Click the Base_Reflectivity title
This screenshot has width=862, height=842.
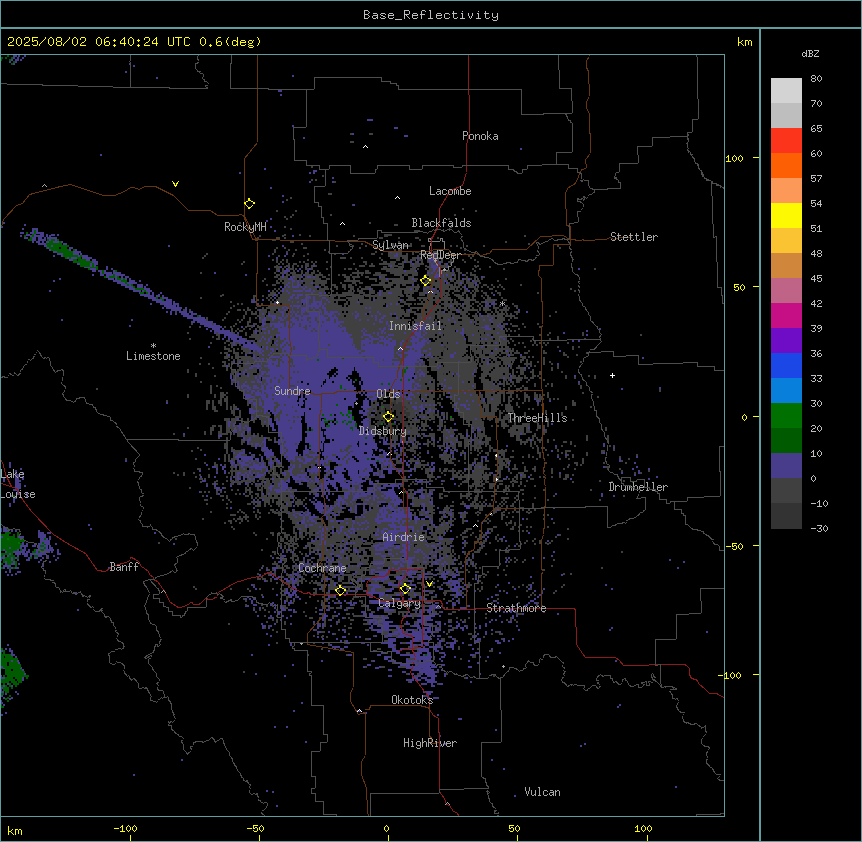point(431,15)
